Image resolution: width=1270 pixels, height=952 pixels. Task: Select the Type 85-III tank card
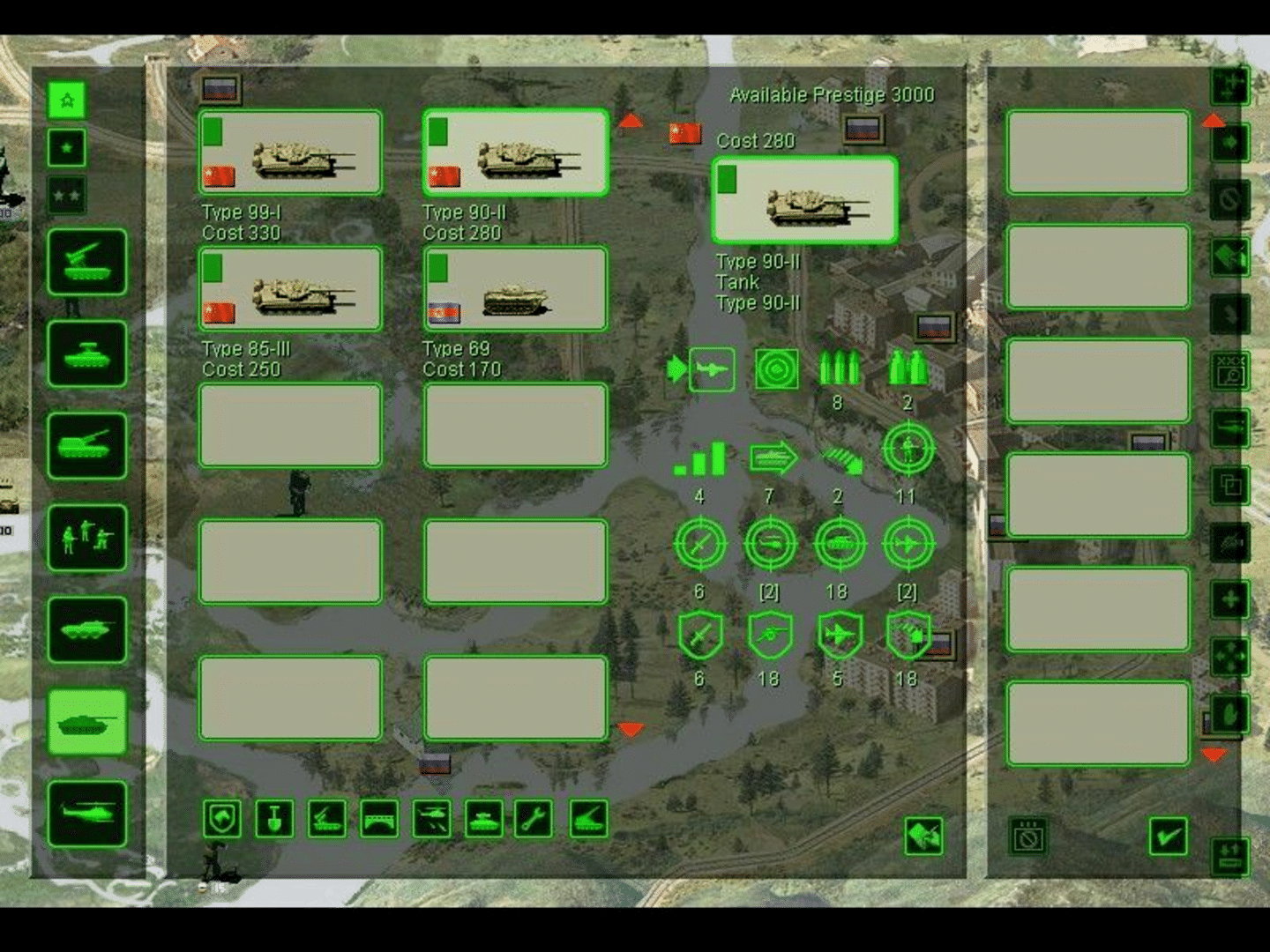(x=290, y=289)
